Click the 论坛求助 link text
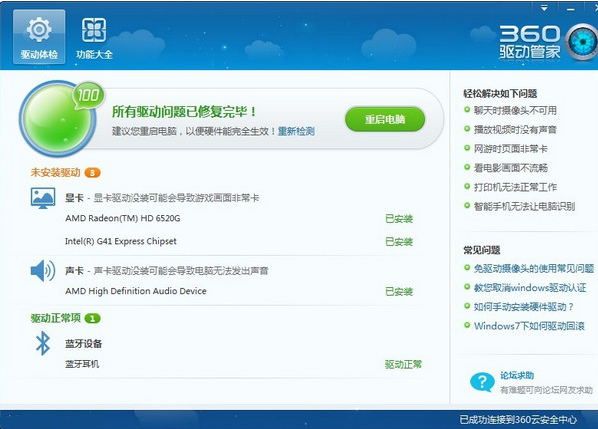Screen dimensions: 598x429 click(x=517, y=375)
